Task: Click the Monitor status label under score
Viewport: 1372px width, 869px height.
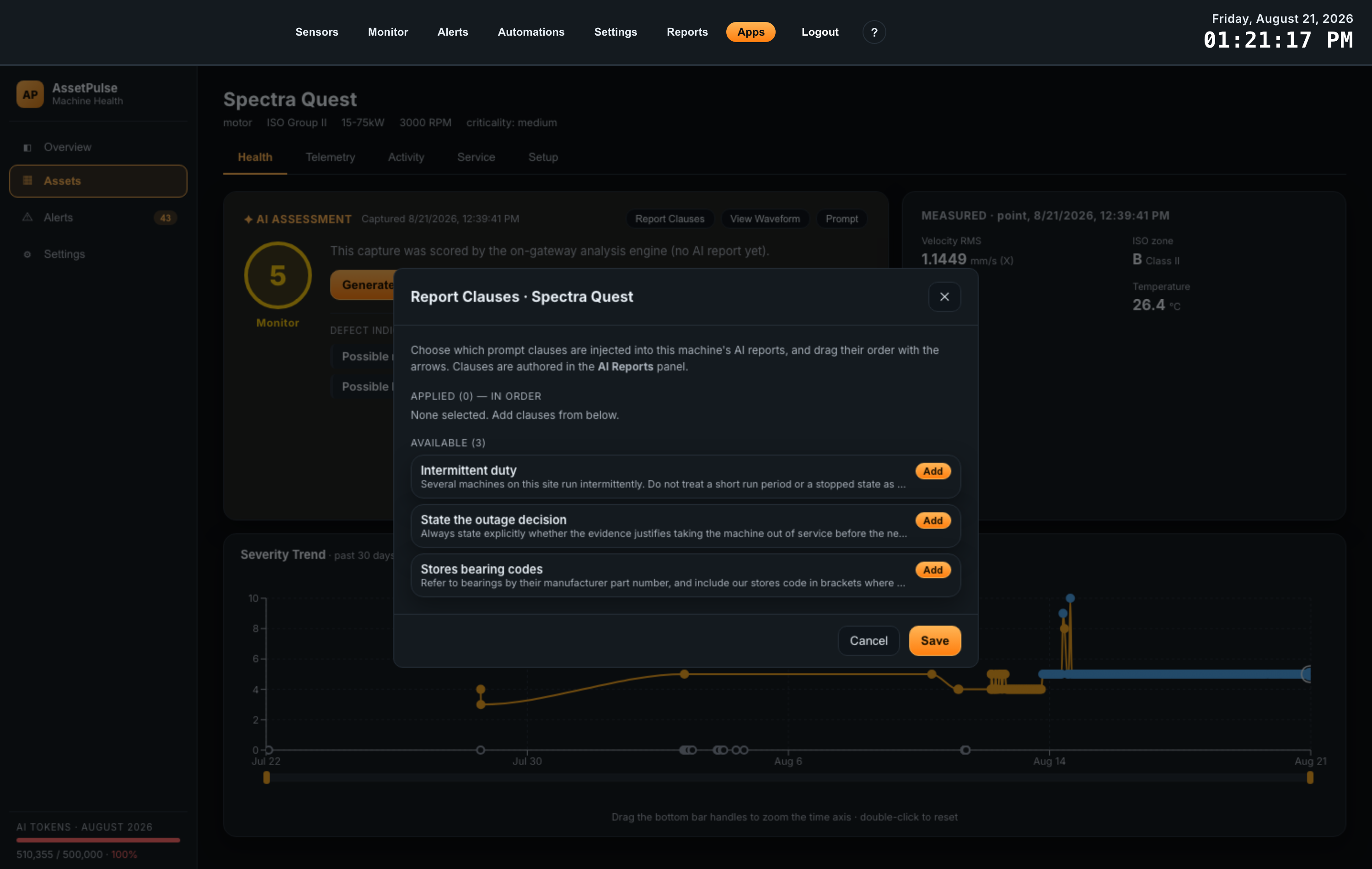Action: point(278,323)
